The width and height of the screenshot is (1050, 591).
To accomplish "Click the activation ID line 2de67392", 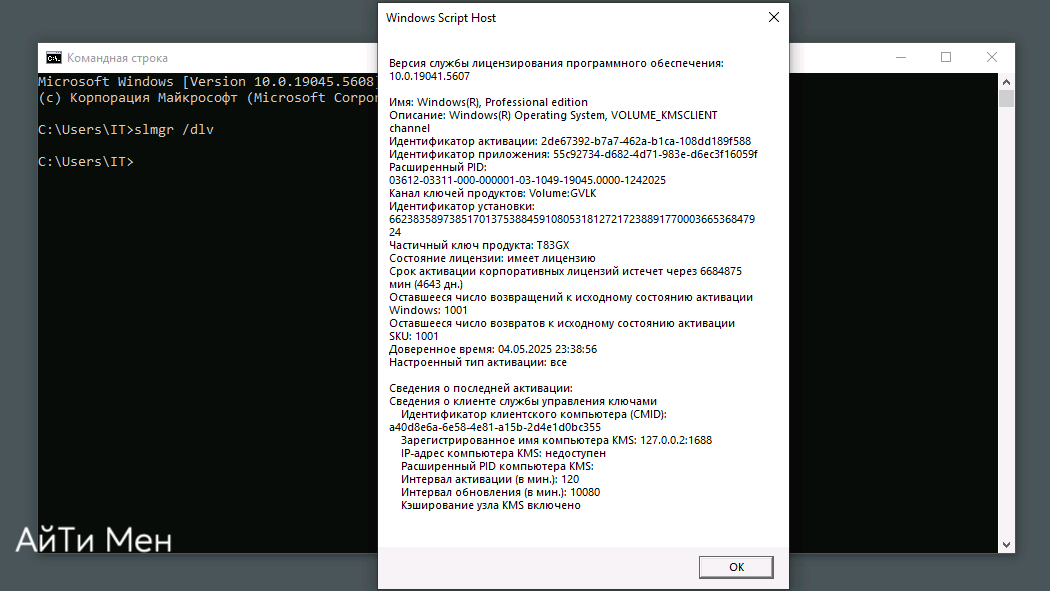I will click(x=570, y=141).
